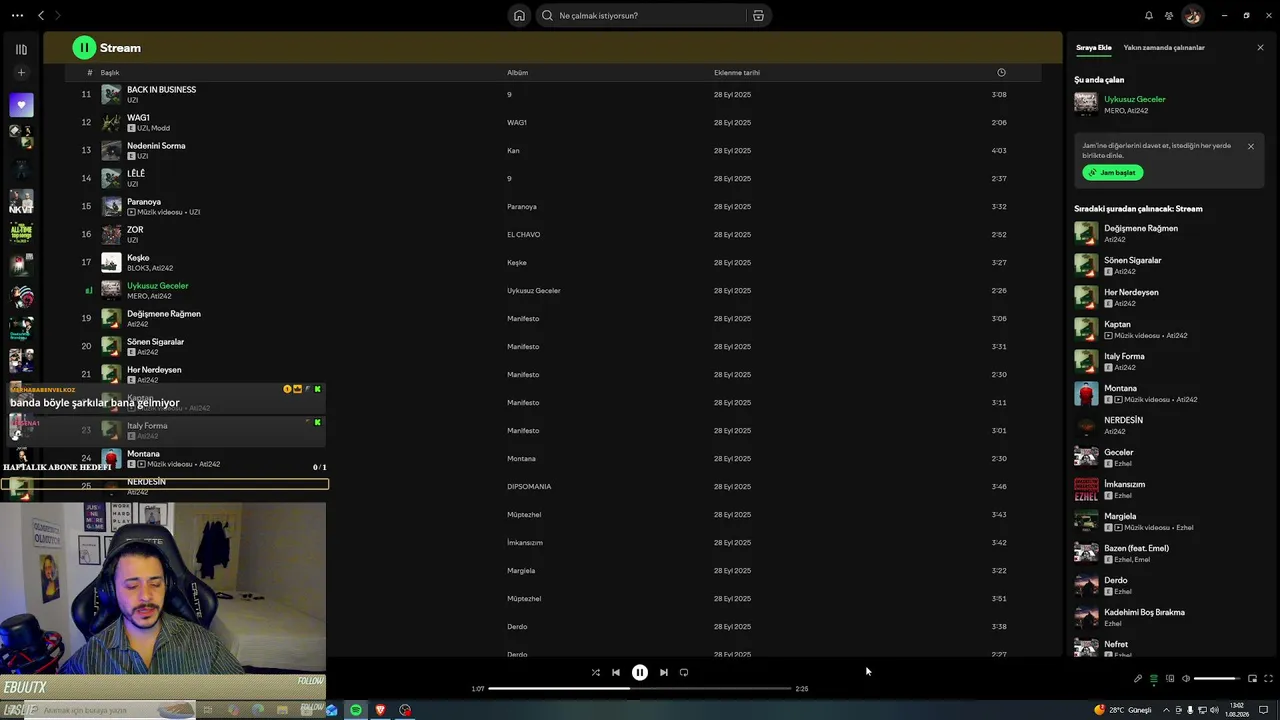Sort by the duration clock icon
Image resolution: width=1280 pixels, height=720 pixels.
tap(1001, 72)
